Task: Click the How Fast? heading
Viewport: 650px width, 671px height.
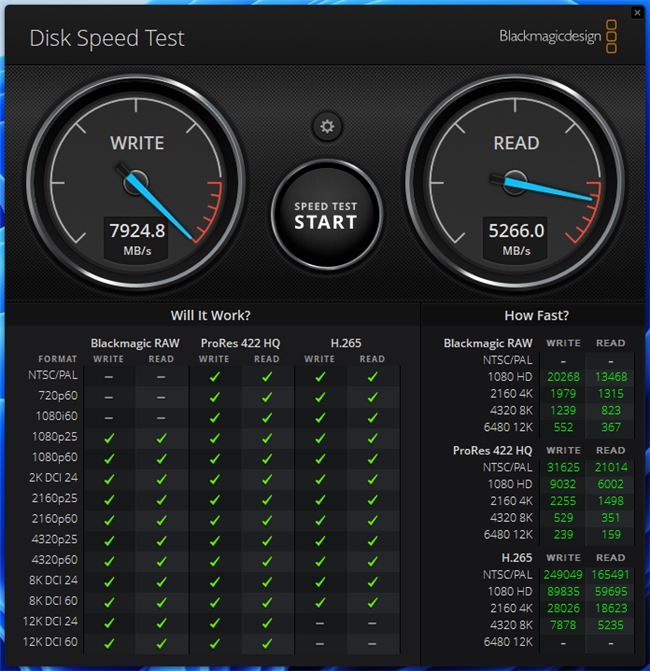Action: coord(537,315)
